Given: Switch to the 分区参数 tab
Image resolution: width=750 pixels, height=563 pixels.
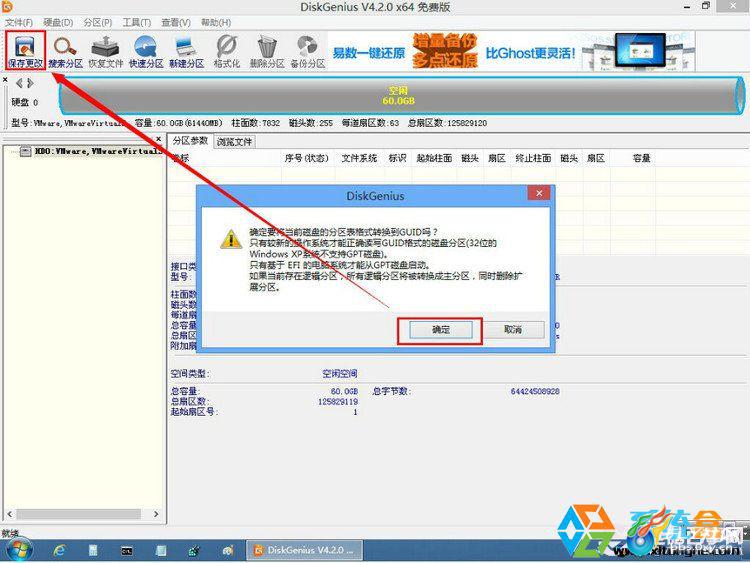Looking at the screenshot, I should pyautogui.click(x=190, y=141).
